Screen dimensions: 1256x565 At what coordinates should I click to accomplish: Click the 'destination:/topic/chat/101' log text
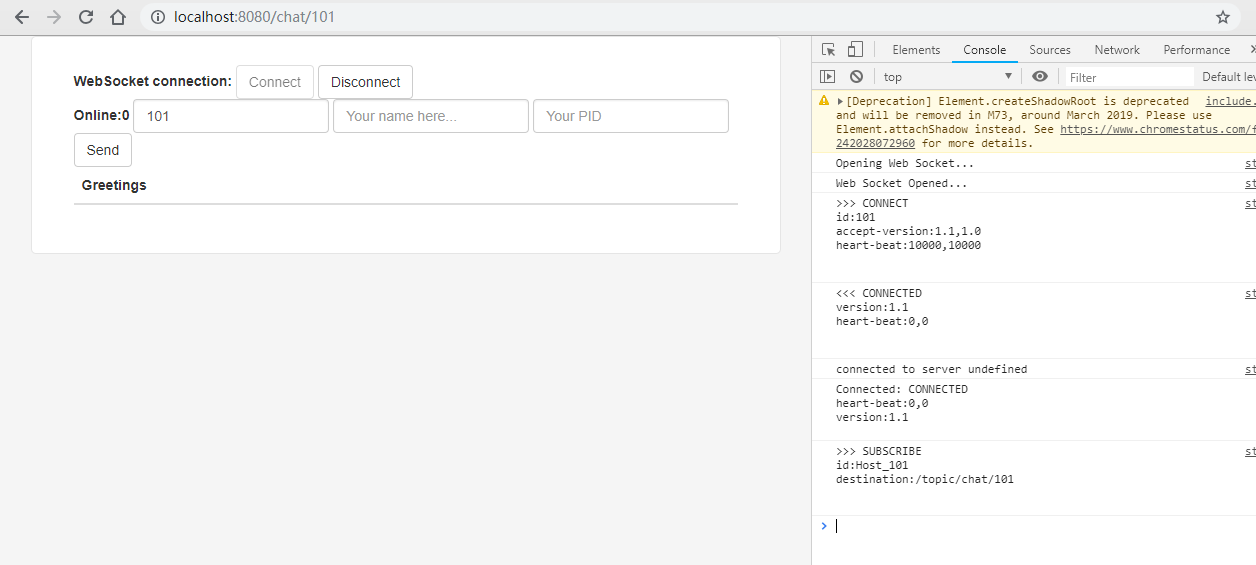pos(925,479)
